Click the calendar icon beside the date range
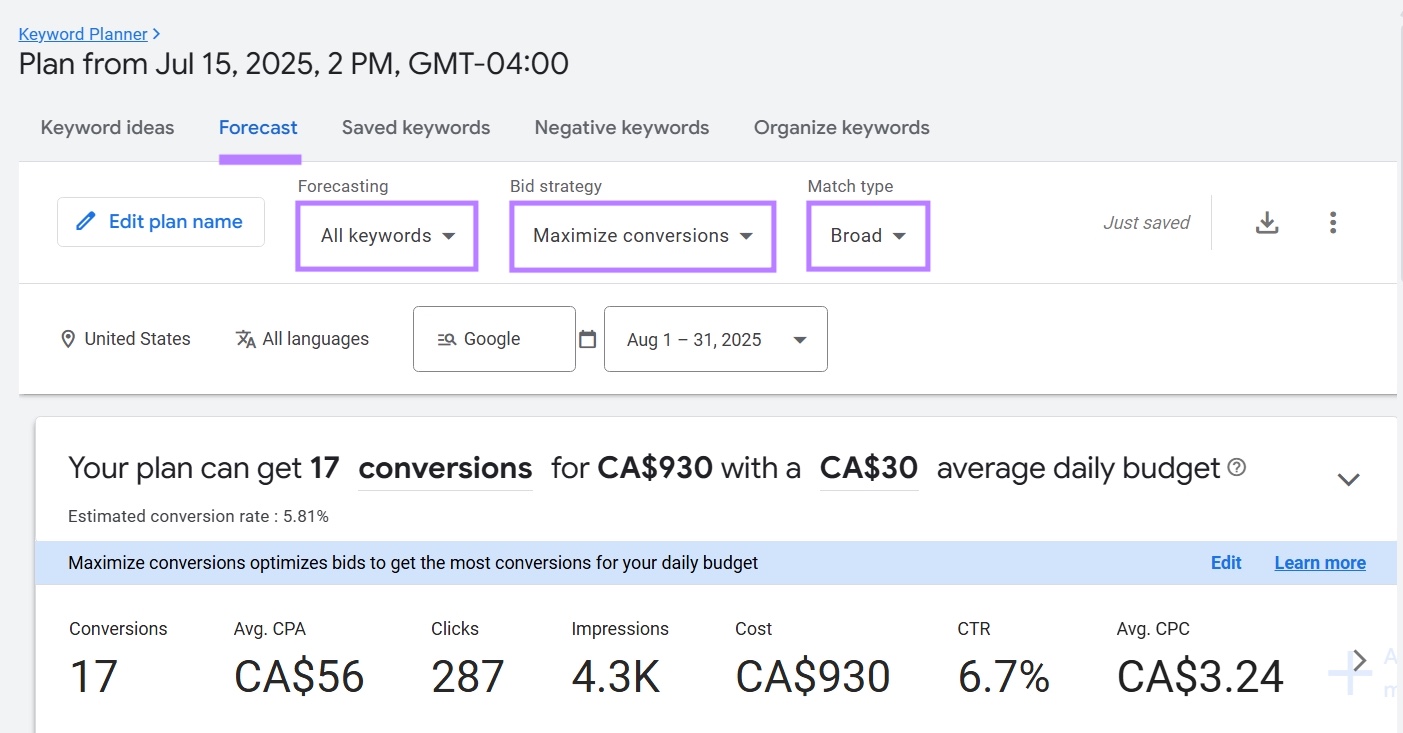The width and height of the screenshot is (1403, 733). coord(588,339)
